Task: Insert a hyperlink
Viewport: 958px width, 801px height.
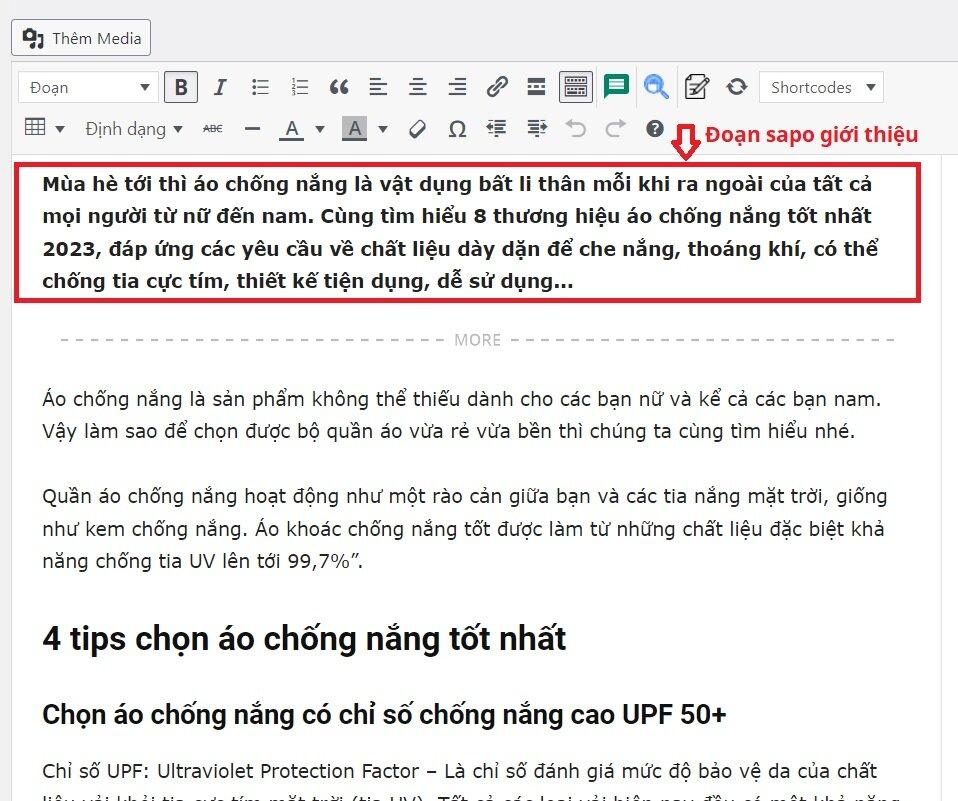Action: click(x=497, y=87)
